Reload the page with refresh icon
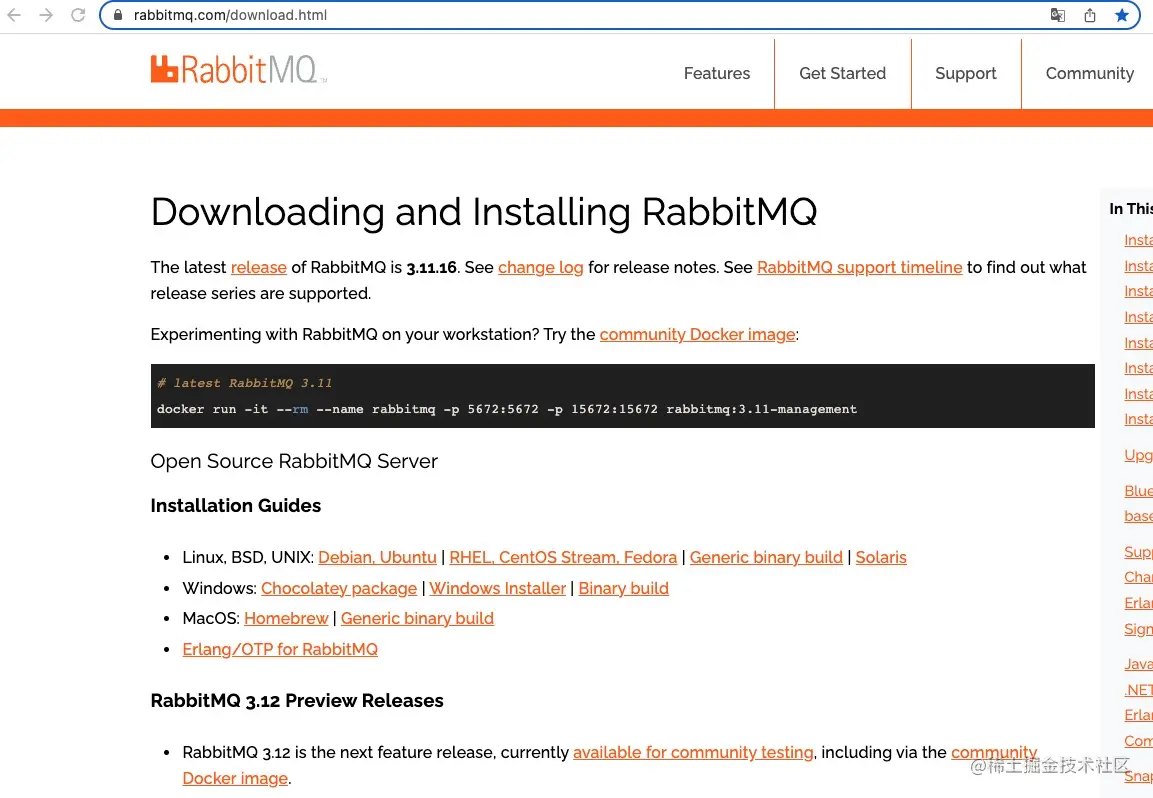 (x=78, y=15)
